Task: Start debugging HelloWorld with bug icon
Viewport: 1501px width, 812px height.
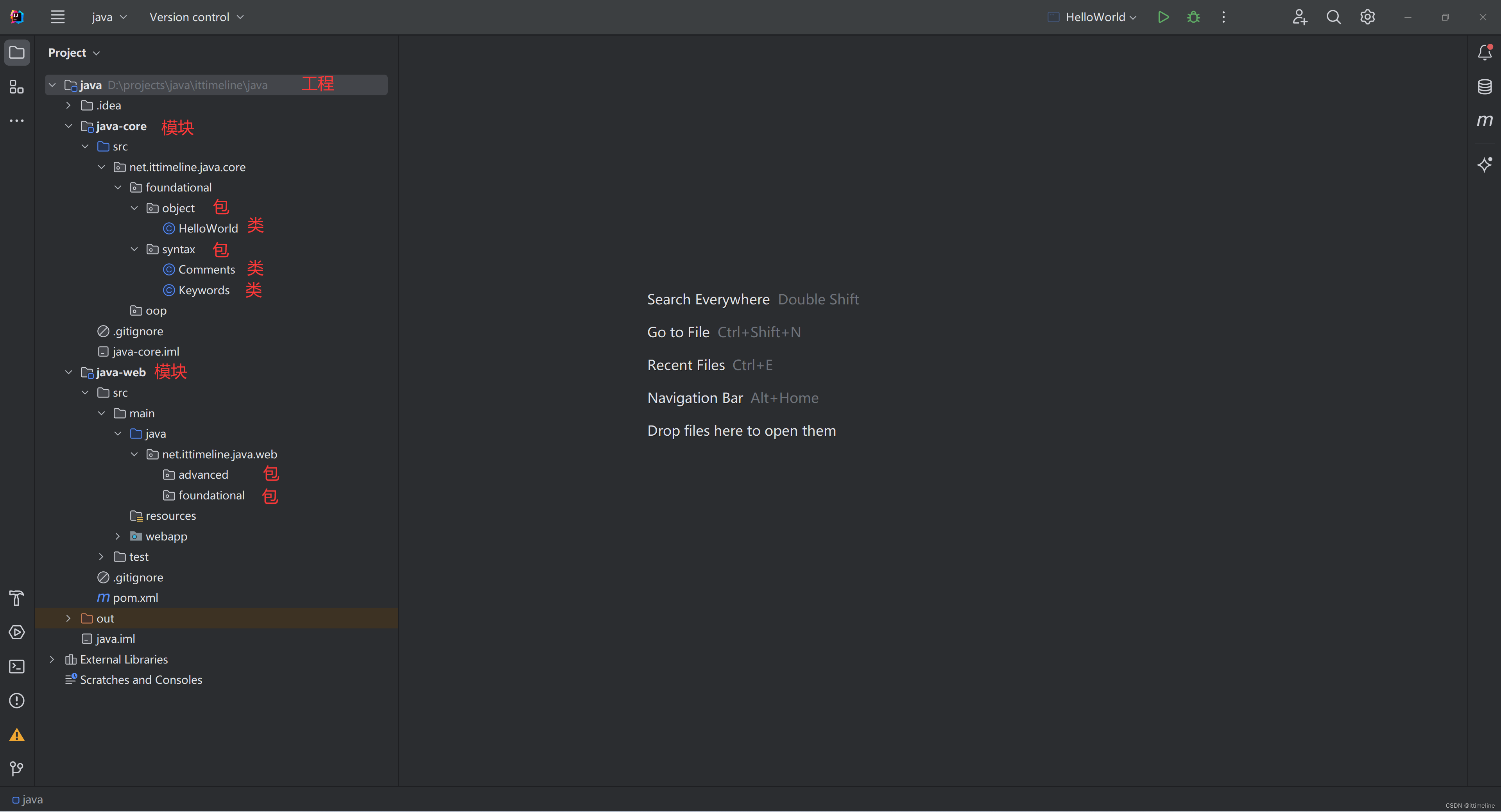Action: [1193, 17]
